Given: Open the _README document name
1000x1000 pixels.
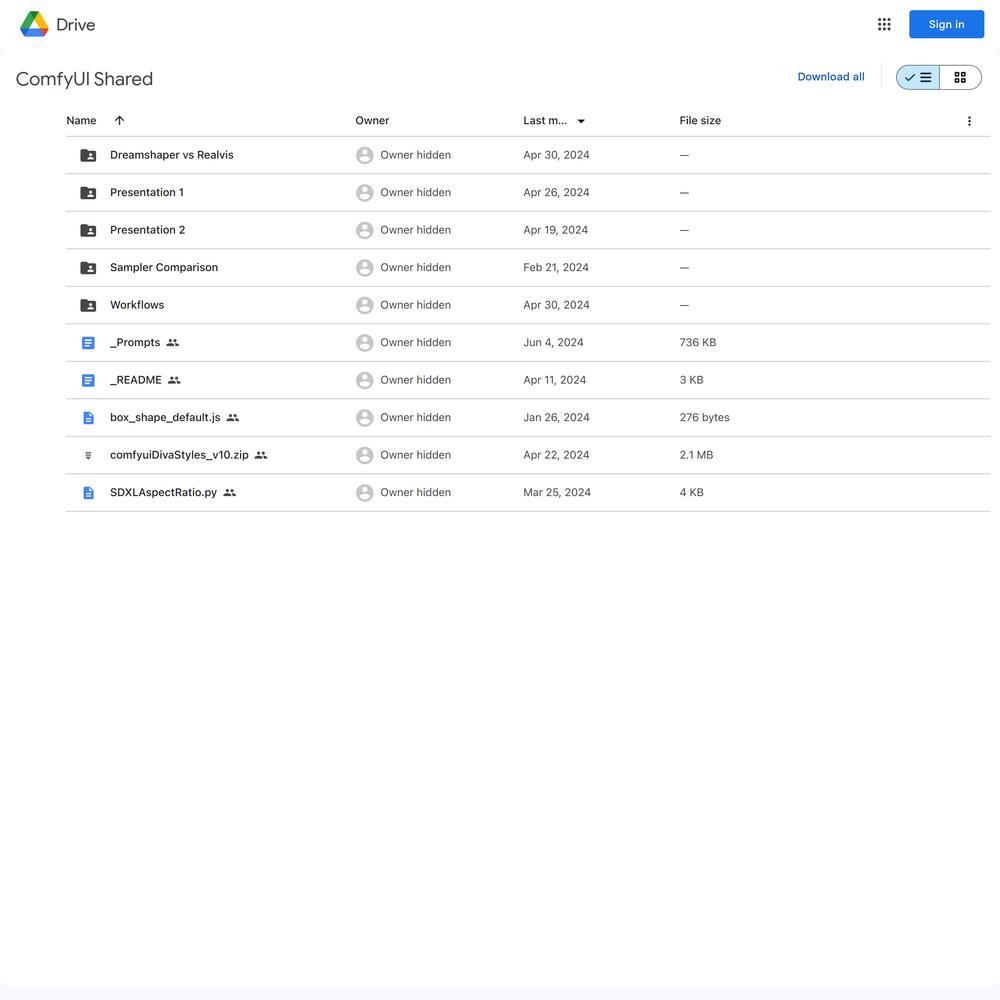Looking at the screenshot, I should point(136,380).
